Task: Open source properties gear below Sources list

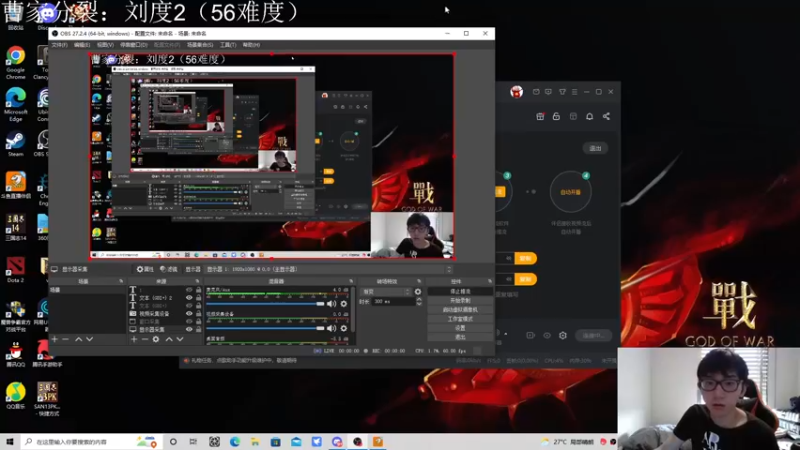Action: pyautogui.click(x=156, y=339)
